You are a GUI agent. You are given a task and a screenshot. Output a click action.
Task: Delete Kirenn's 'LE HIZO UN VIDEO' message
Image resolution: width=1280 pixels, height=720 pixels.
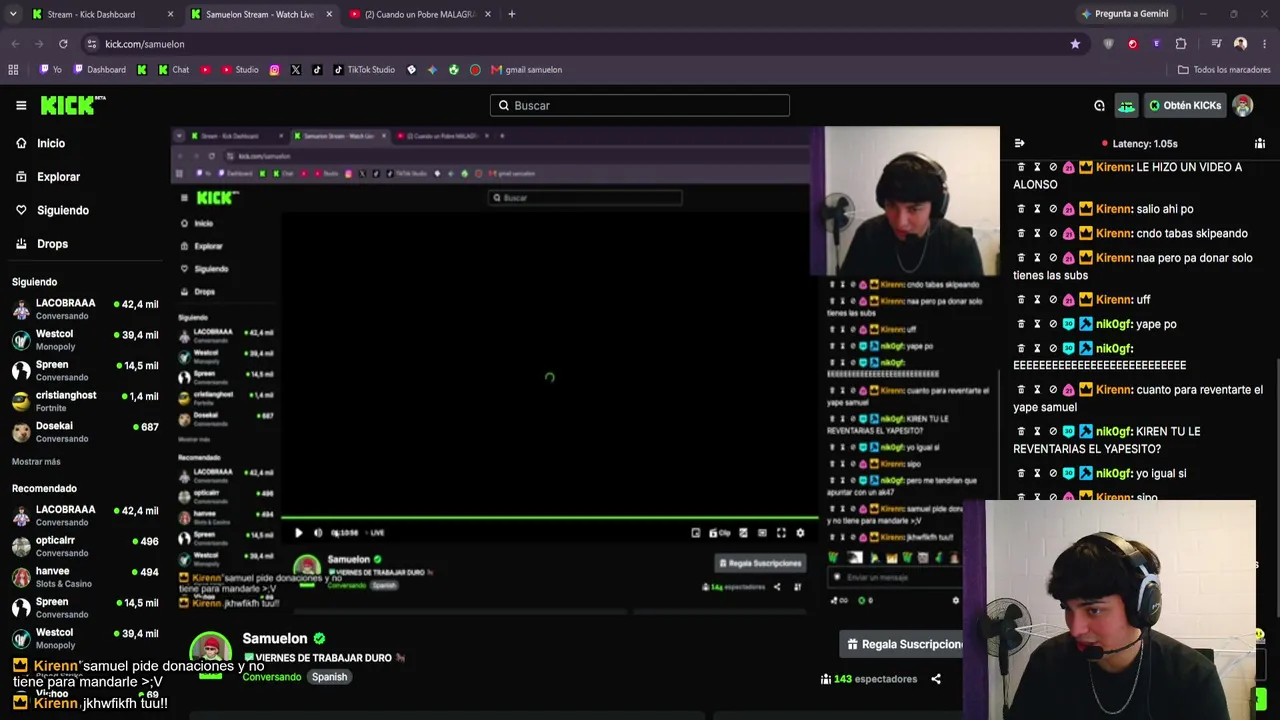(x=1021, y=167)
